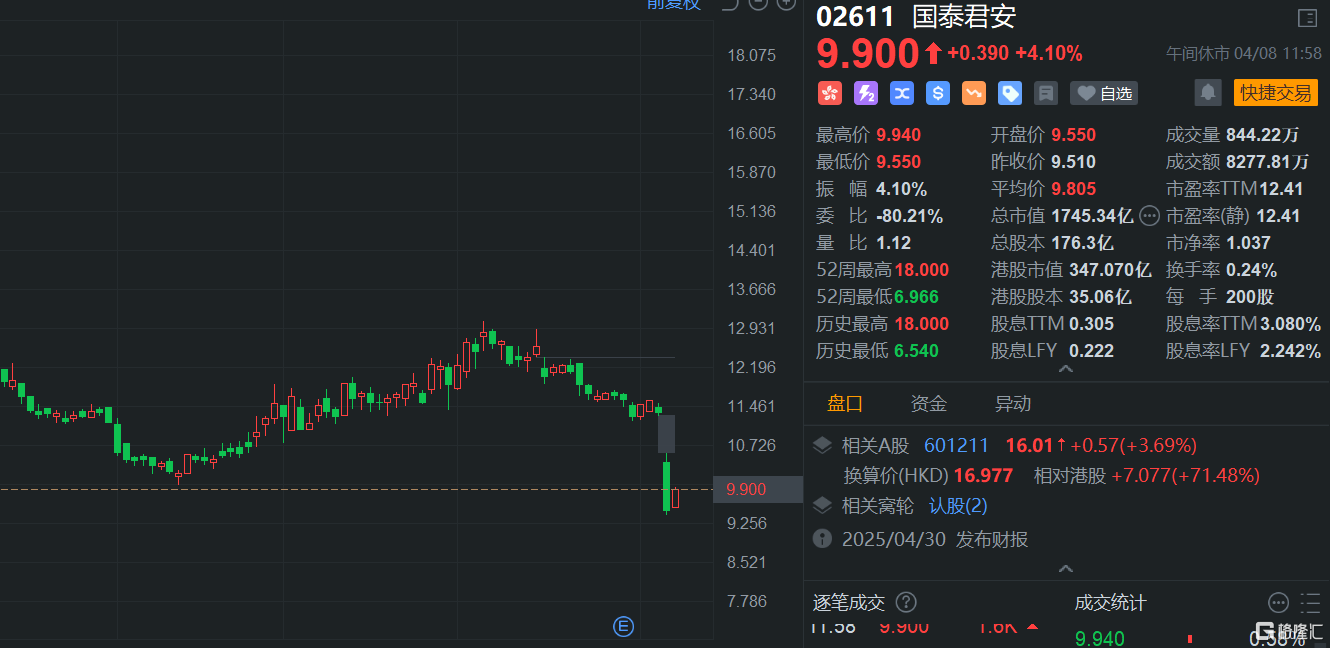The image size is (1330, 648).
Task: Click the stock code 02611
Action: (857, 17)
